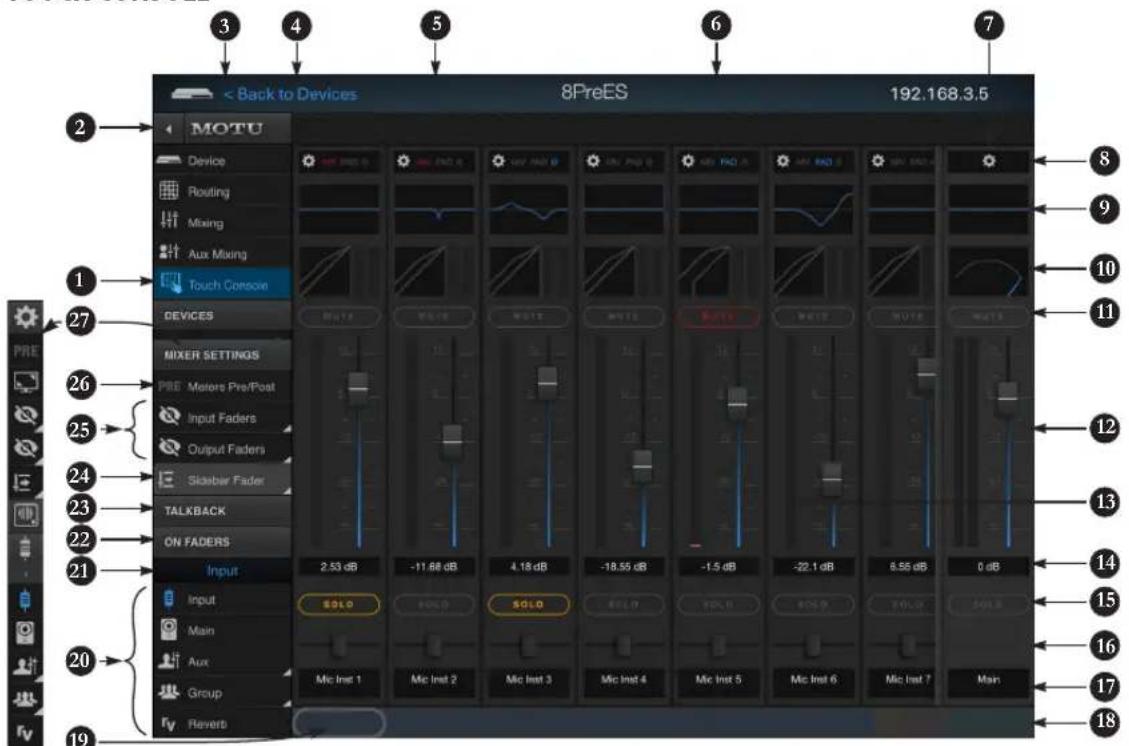Toggle Input Faders visibility eye
Image resolution: width=1129 pixels, height=746 pixels.
pos(169,417)
